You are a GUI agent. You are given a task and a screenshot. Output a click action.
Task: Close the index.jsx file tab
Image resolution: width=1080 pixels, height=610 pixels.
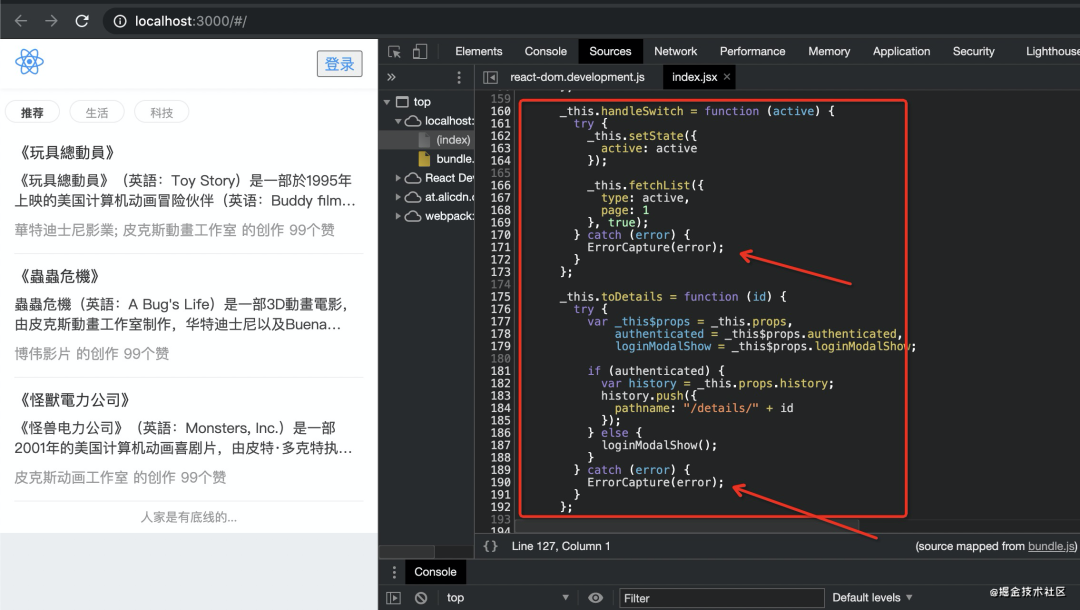727,77
